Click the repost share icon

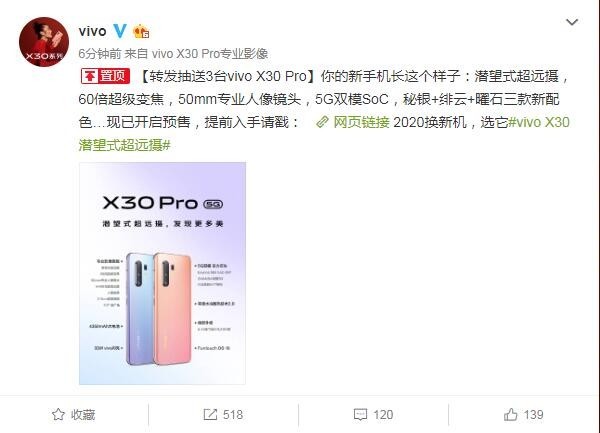[210, 415]
